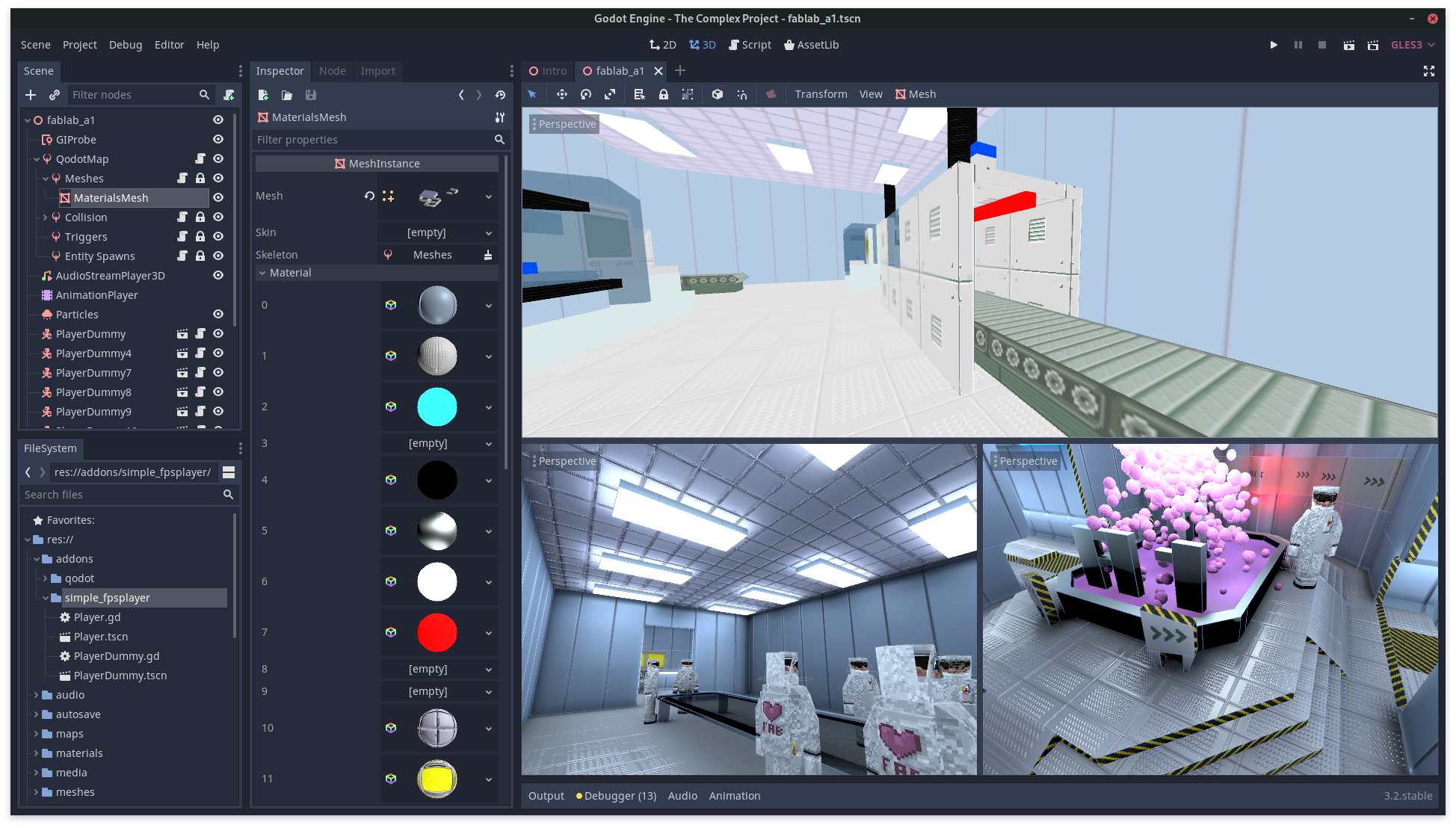This screenshot has height=828, width=1456.
Task: Select the Move mode tool
Action: [561, 94]
